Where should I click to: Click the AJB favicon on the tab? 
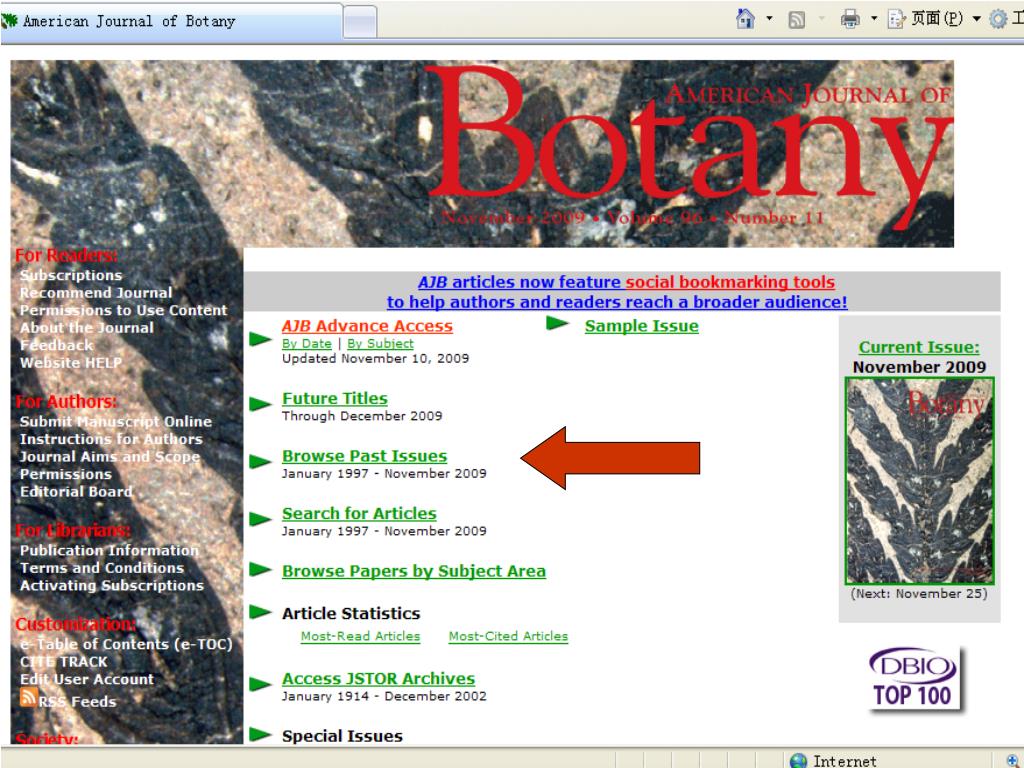pos(9,21)
